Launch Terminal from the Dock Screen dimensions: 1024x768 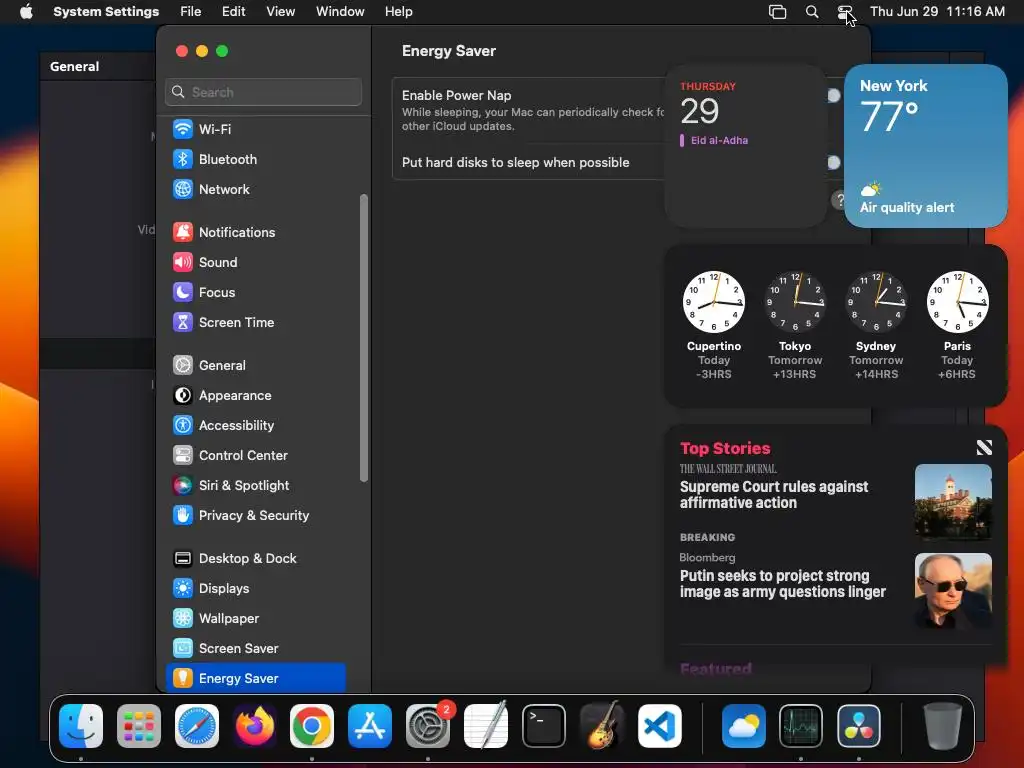[543, 726]
